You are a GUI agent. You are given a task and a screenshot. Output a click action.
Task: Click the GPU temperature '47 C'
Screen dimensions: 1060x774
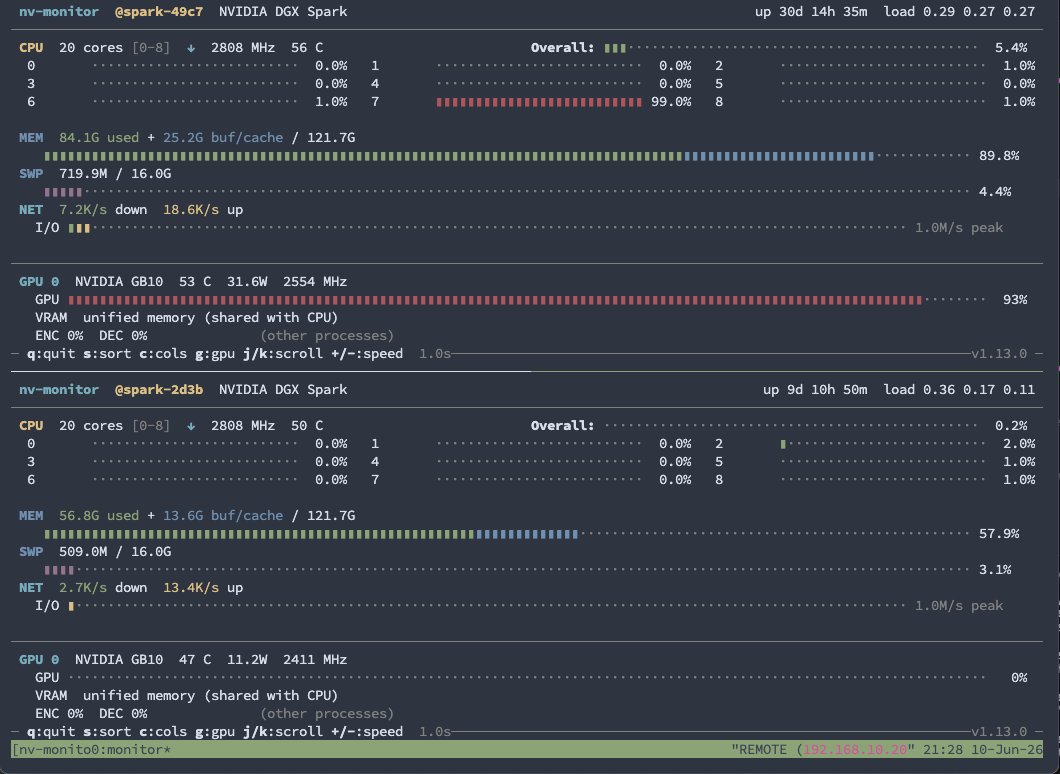pyautogui.click(x=195, y=660)
